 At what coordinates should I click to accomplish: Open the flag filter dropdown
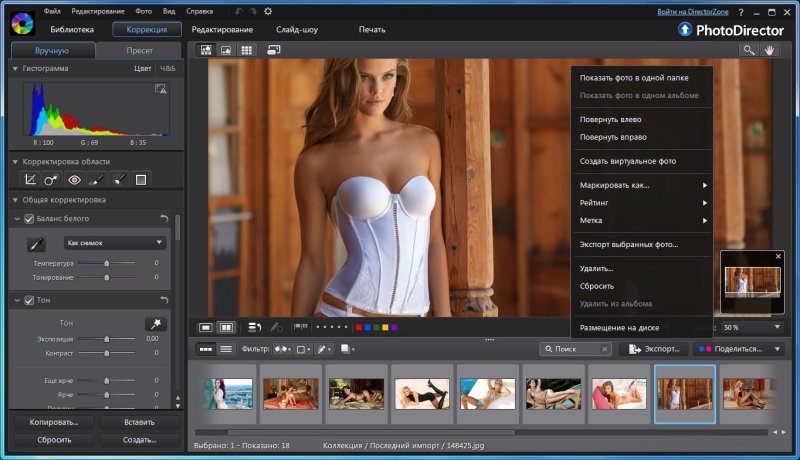pos(283,349)
